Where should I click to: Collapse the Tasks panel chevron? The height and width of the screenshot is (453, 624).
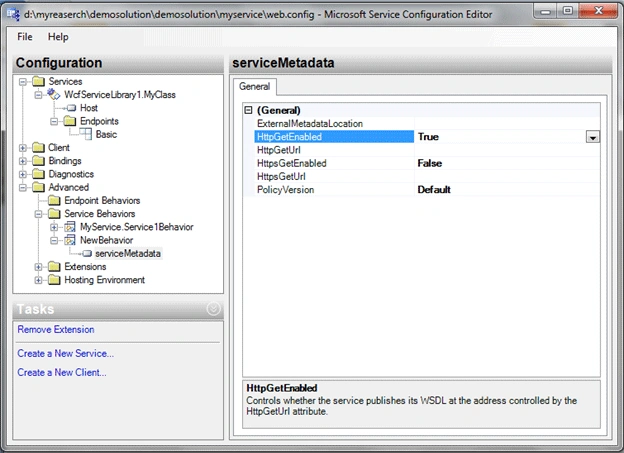coord(214,309)
